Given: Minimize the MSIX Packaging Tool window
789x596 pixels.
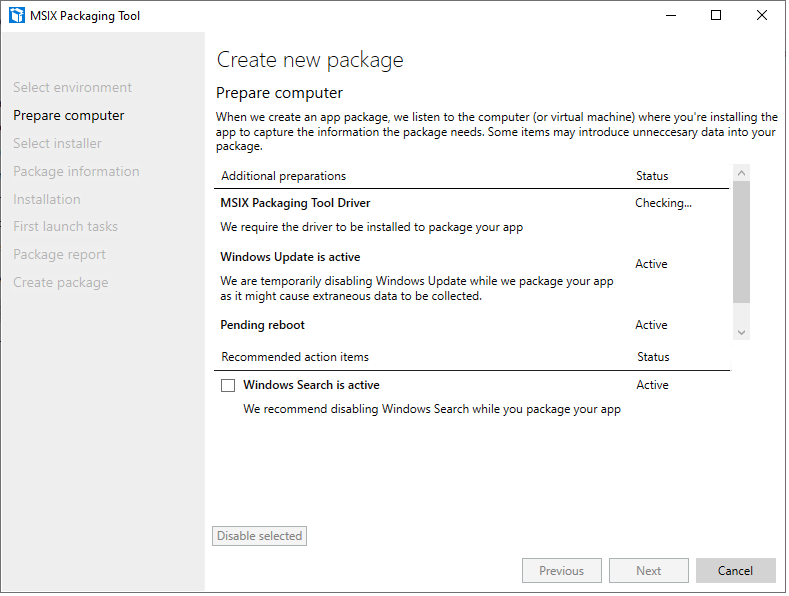Looking at the screenshot, I should 670,16.
